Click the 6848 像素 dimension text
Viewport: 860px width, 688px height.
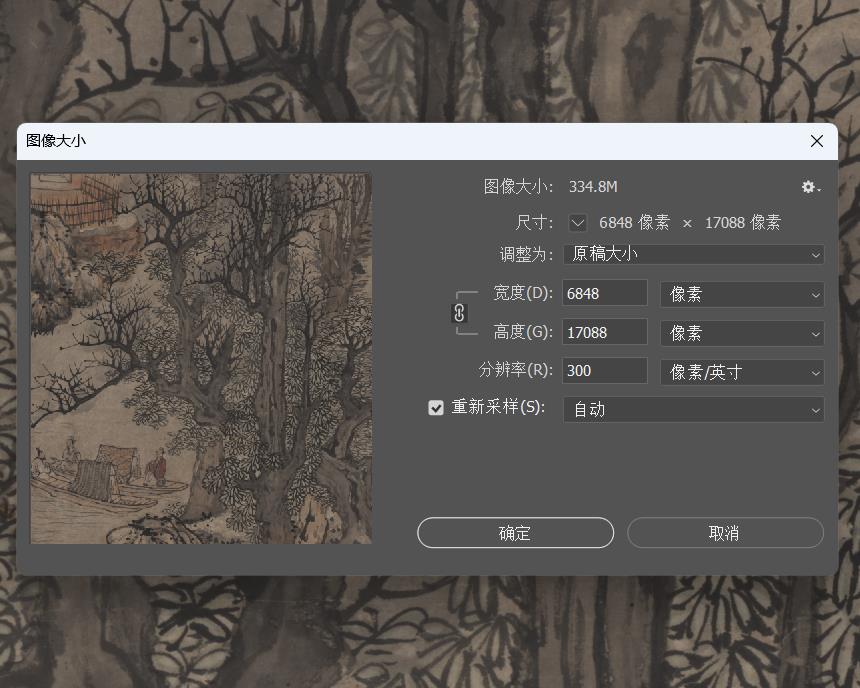click(x=634, y=223)
